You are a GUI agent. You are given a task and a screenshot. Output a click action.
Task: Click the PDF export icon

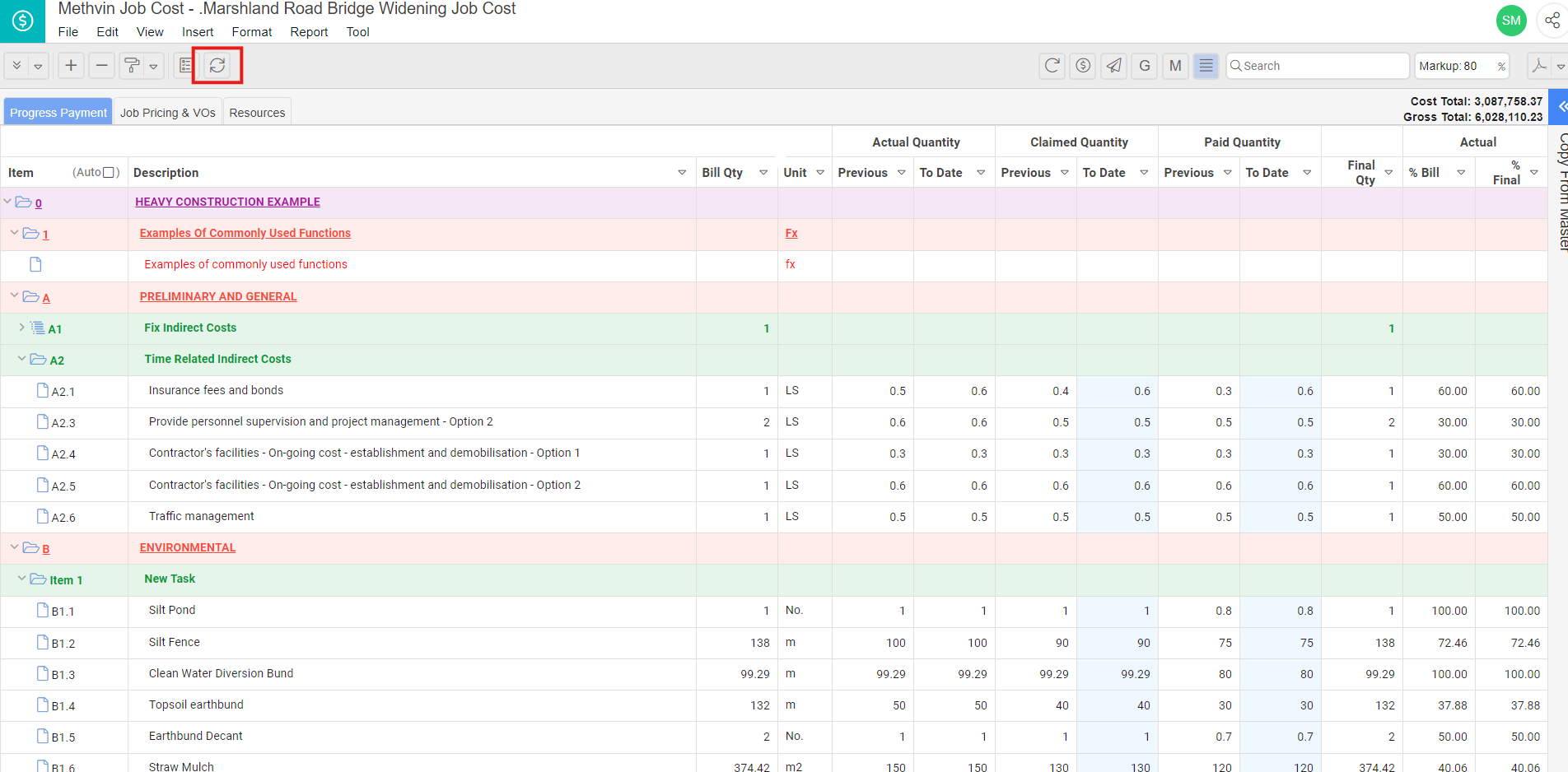(1538, 66)
